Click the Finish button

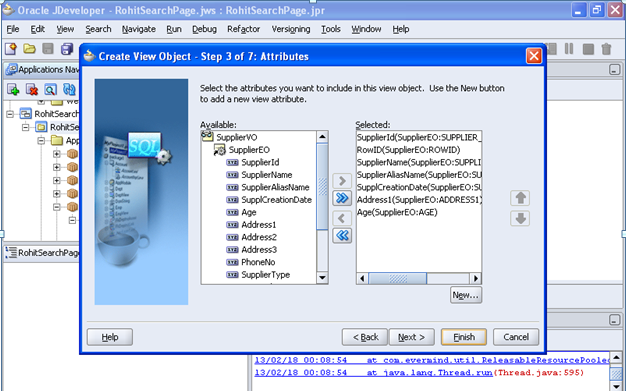pos(464,337)
